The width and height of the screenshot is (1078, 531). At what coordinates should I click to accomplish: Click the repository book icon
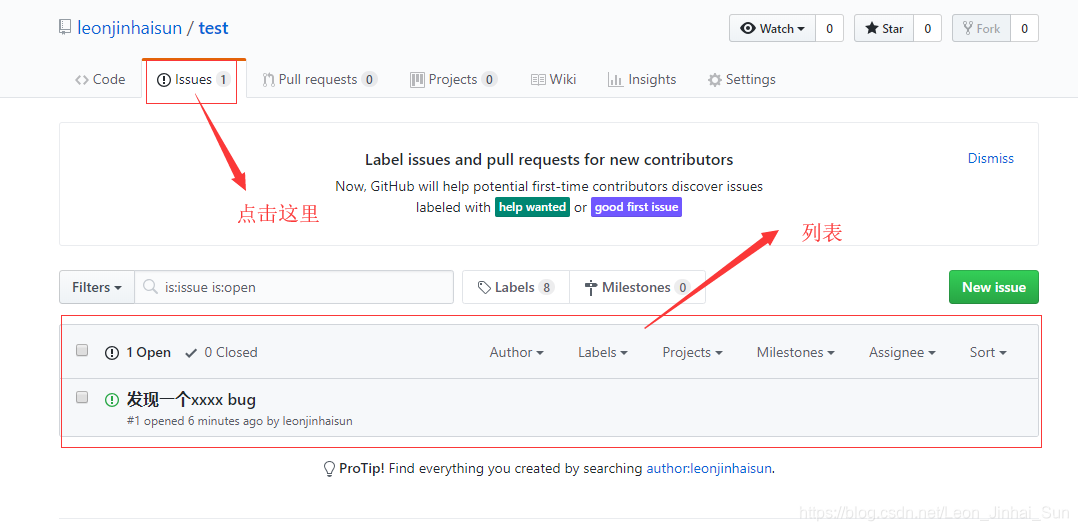coord(65,28)
